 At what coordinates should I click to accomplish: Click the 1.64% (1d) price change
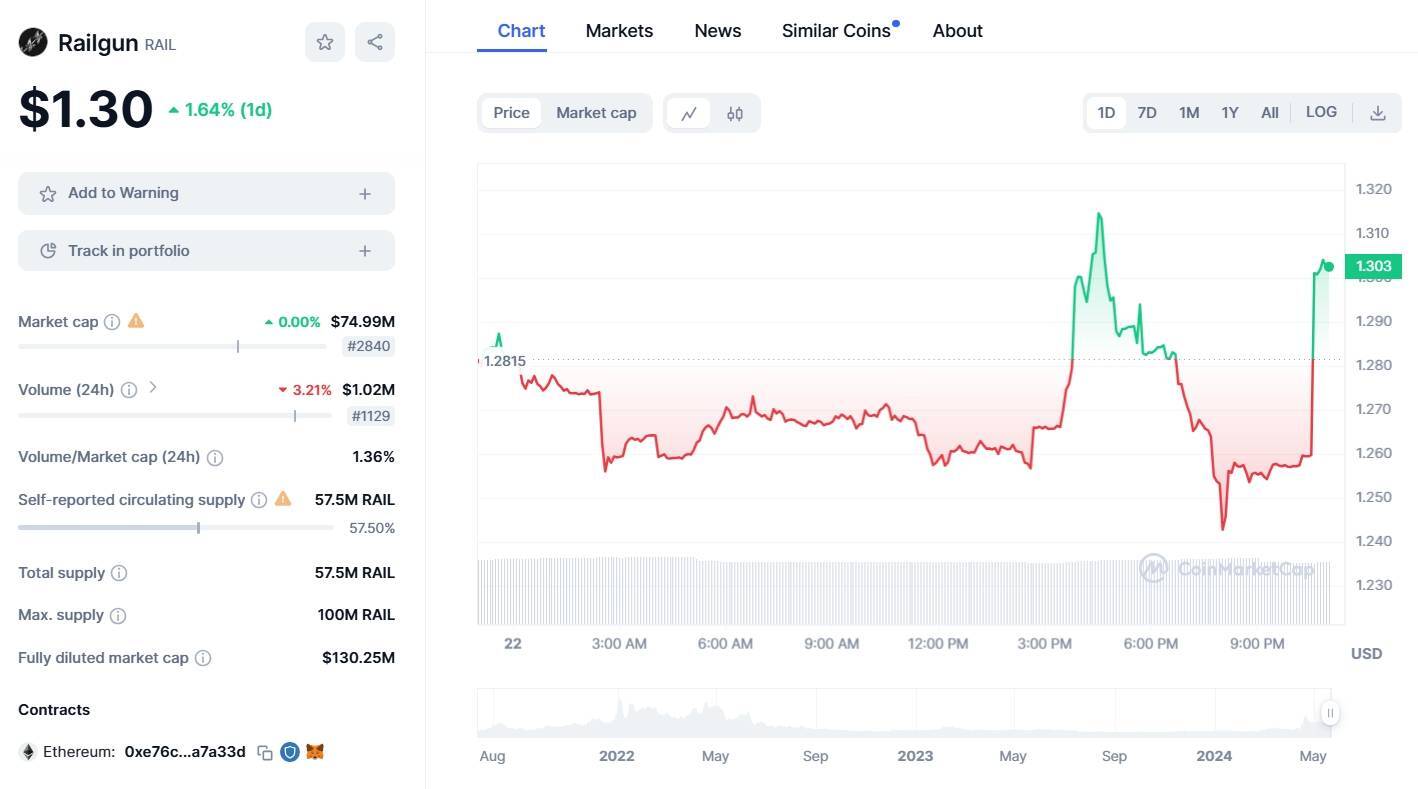coord(220,110)
